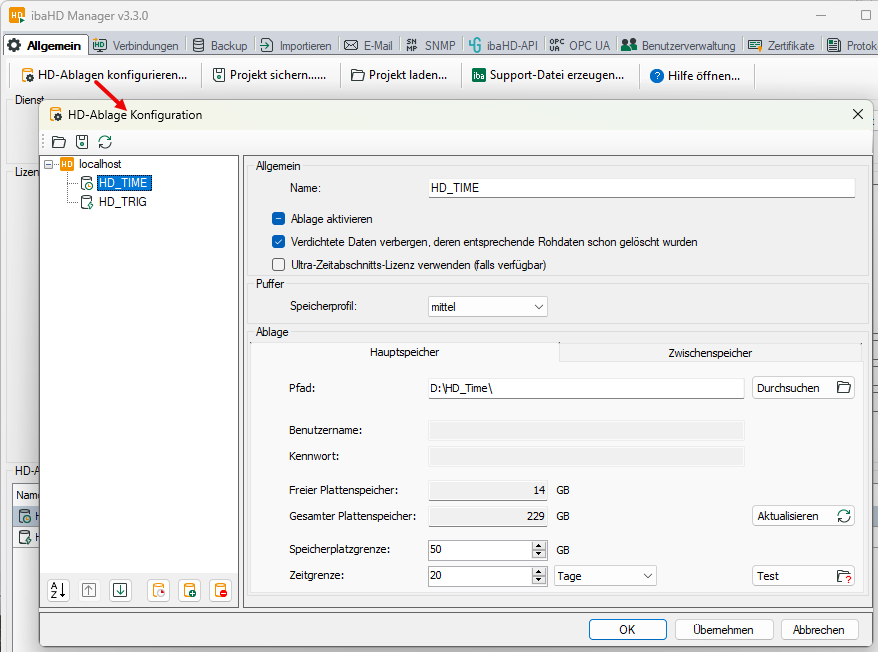
Task: Toggle the 'Ablage aktivieren' checkbox
Action: (x=279, y=218)
